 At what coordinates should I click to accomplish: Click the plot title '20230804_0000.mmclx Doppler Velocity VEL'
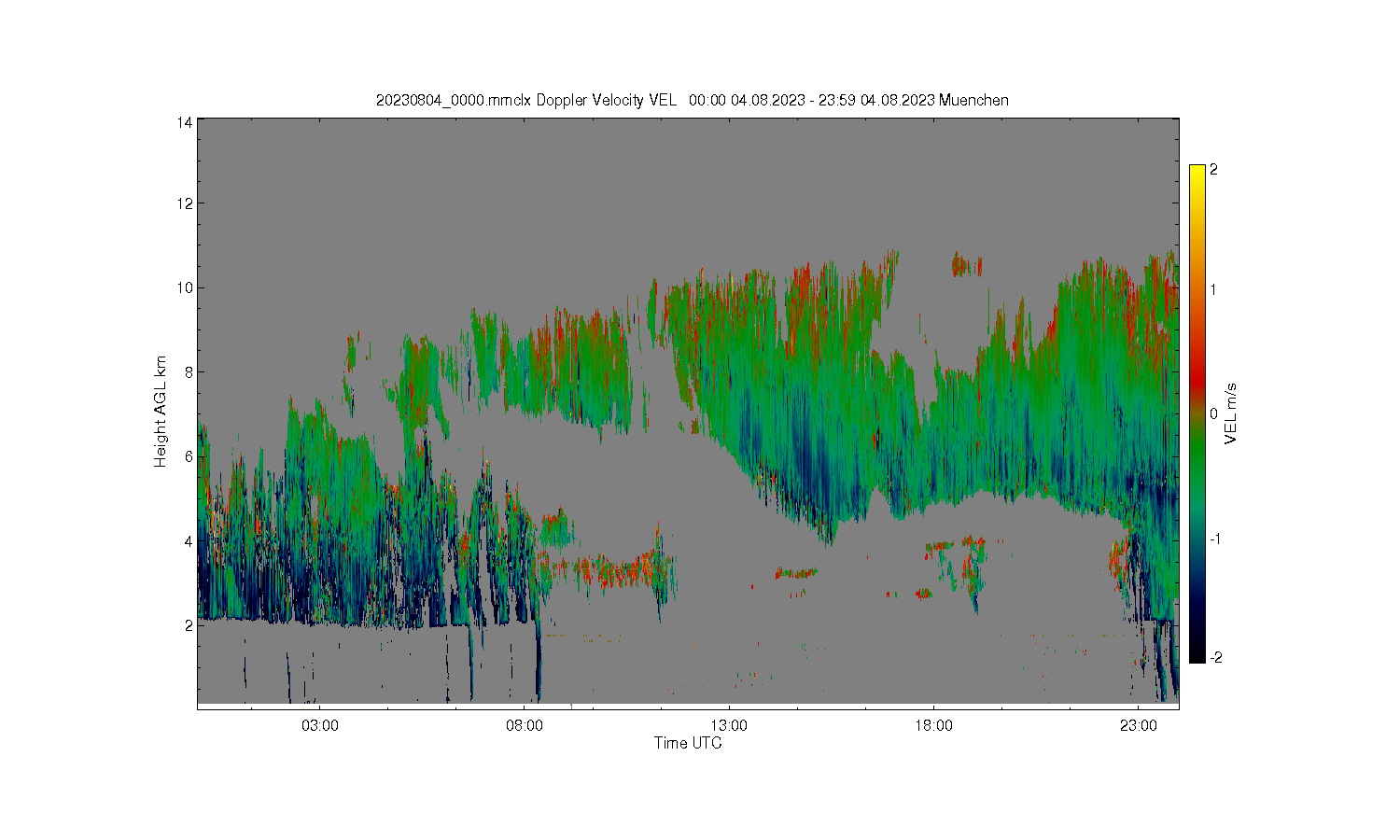[525, 101]
